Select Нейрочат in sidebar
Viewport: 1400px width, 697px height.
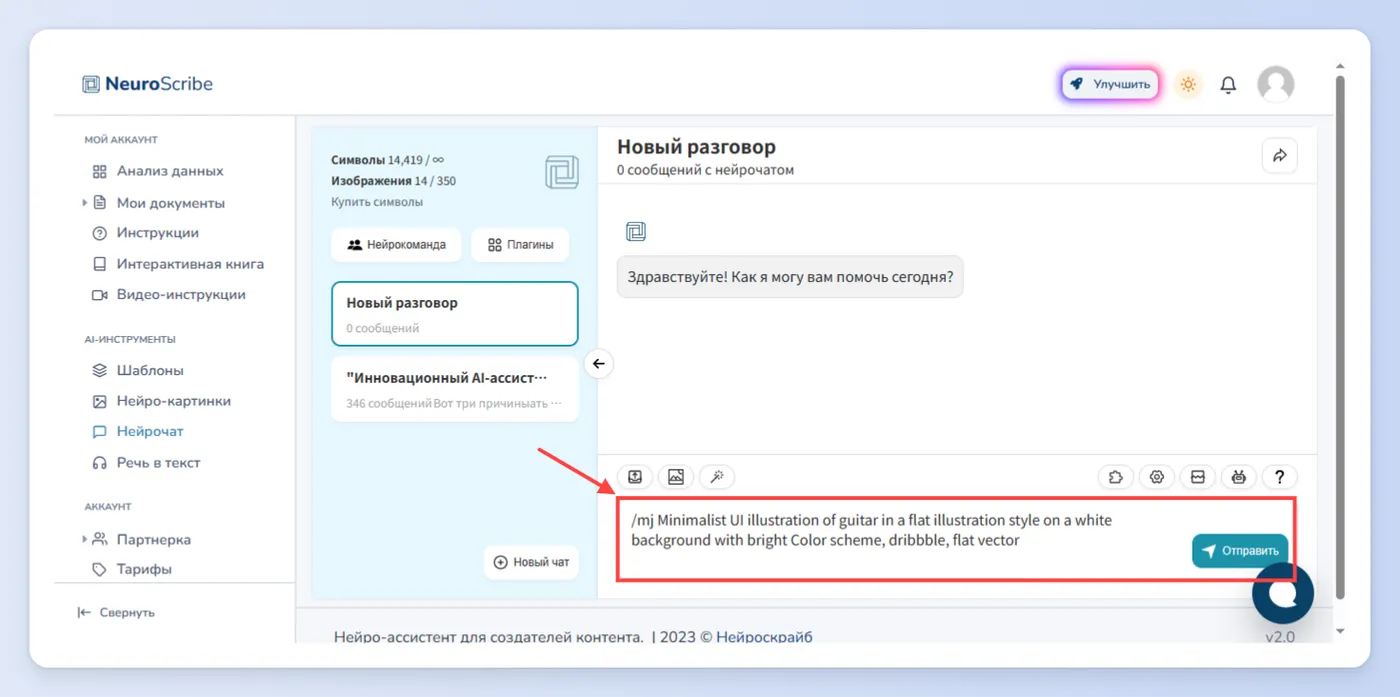click(150, 432)
